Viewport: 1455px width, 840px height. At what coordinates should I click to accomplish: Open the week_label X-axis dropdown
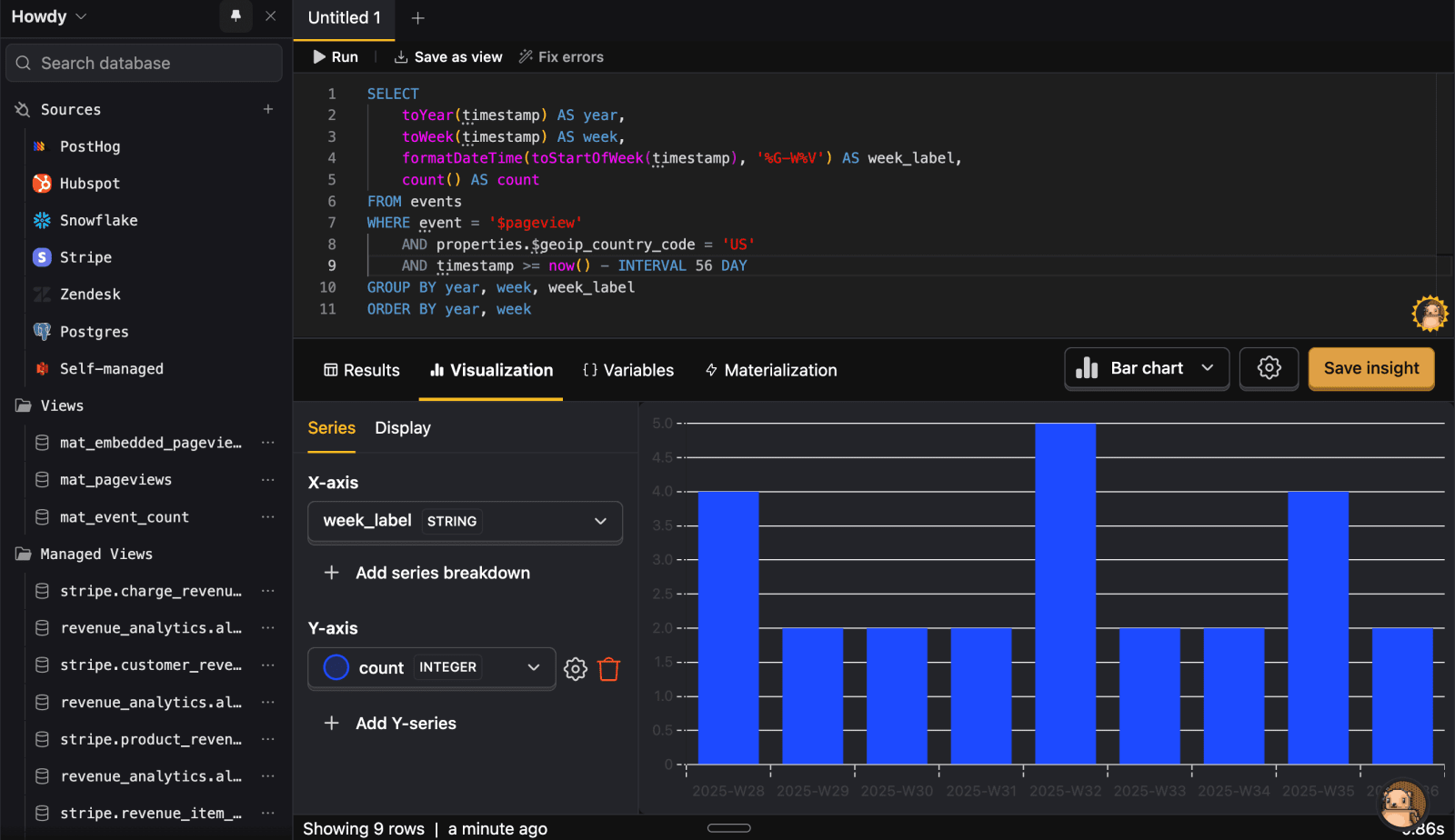(465, 521)
